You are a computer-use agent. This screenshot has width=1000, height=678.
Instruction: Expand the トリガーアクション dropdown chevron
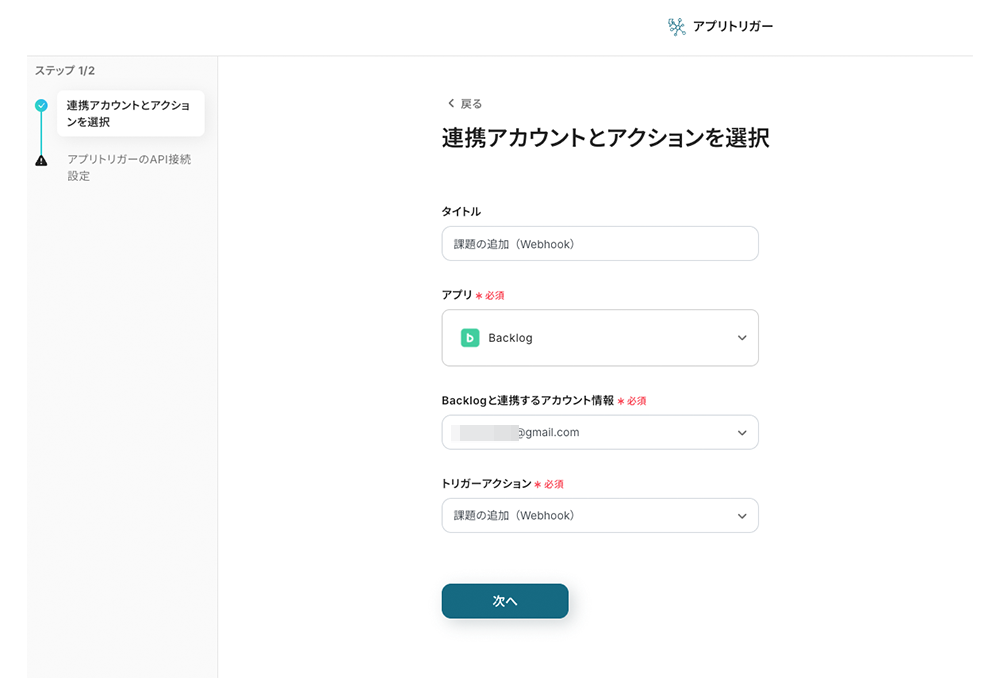pyautogui.click(x=742, y=516)
